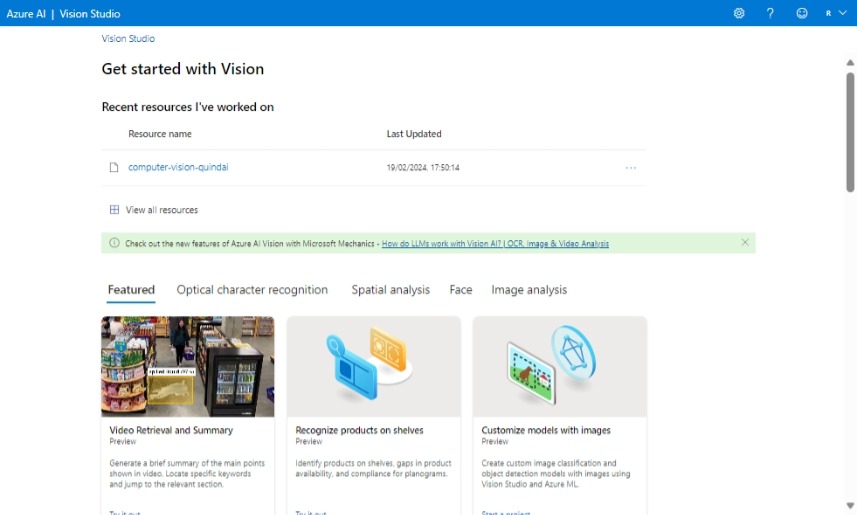The width and height of the screenshot is (857, 515).
Task: Switch to the Image analysis tab
Action: (529, 290)
